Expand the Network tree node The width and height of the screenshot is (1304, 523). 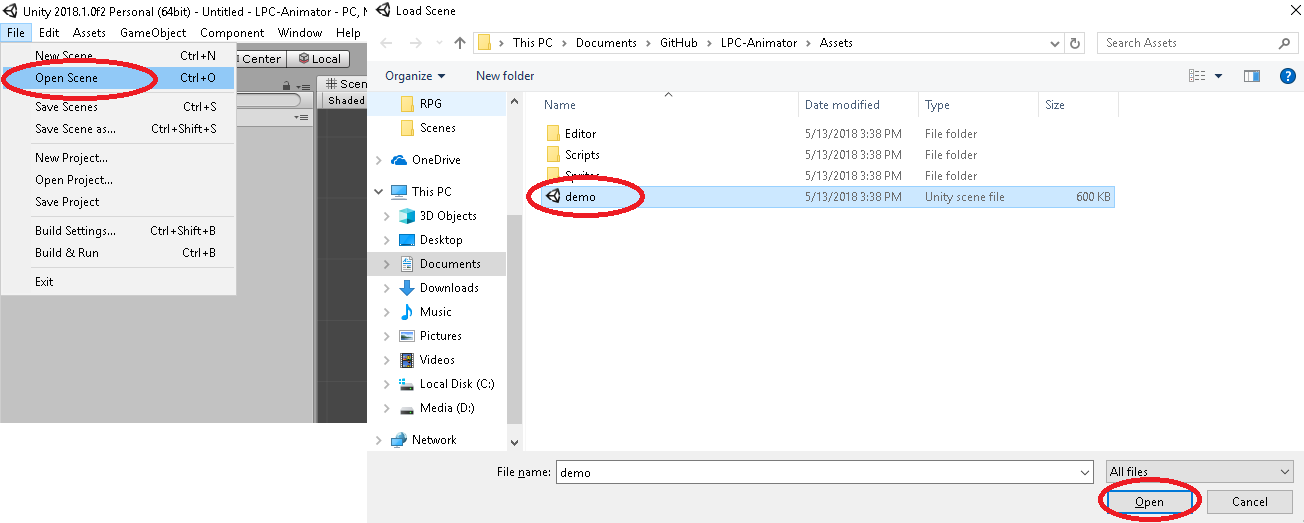(x=378, y=440)
